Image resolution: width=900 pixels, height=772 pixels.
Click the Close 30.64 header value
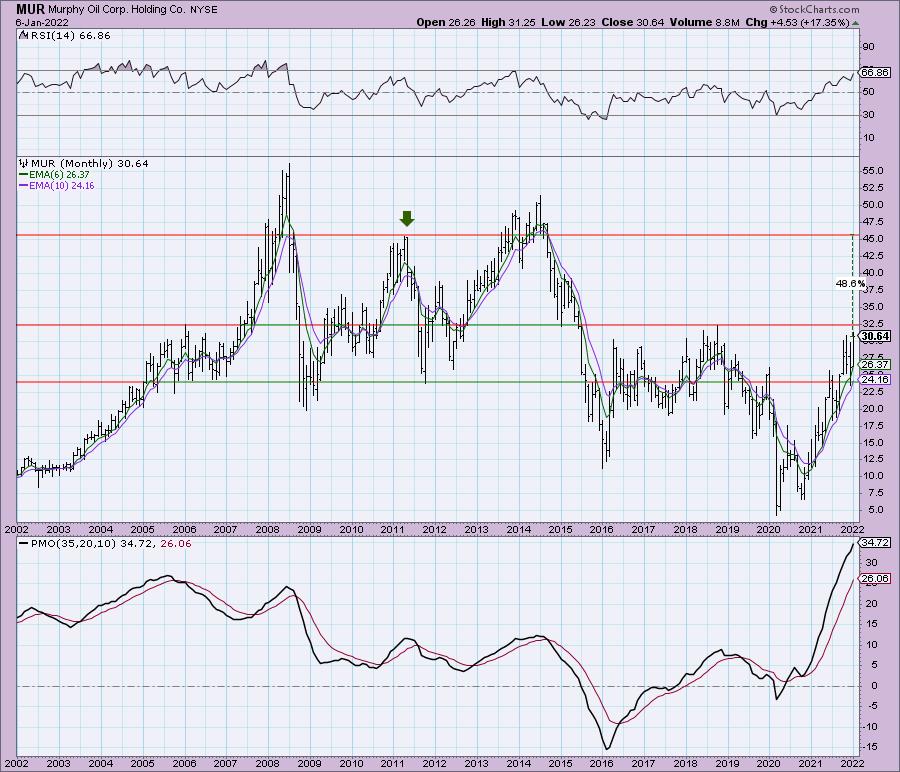[633, 22]
